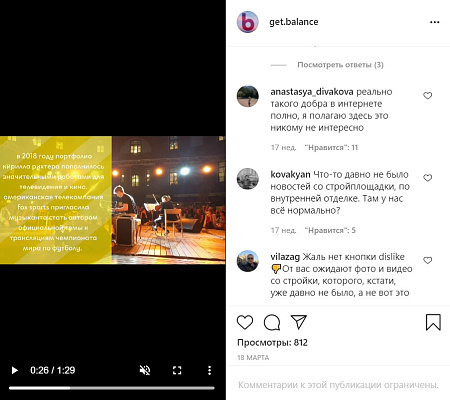Save post with bookmark icon
Image resolution: width=450 pixels, height=400 pixels.
coord(433,322)
